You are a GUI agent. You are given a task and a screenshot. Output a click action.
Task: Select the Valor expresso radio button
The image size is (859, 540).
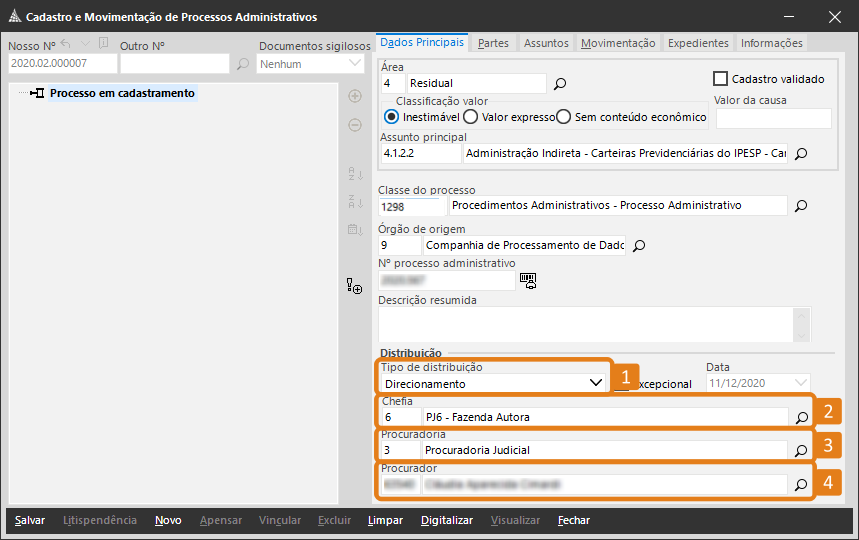click(470, 117)
